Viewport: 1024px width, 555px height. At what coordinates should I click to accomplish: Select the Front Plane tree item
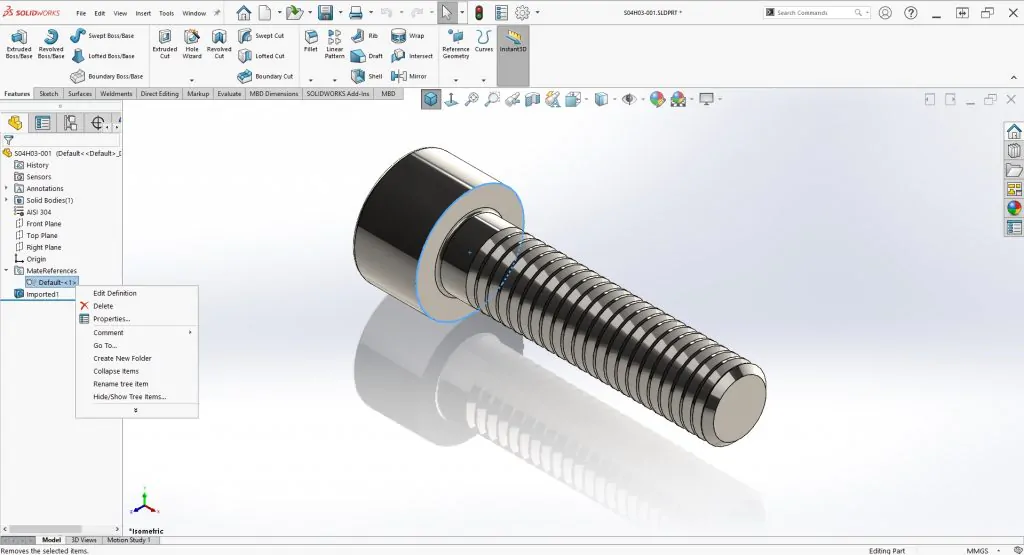(x=44, y=223)
